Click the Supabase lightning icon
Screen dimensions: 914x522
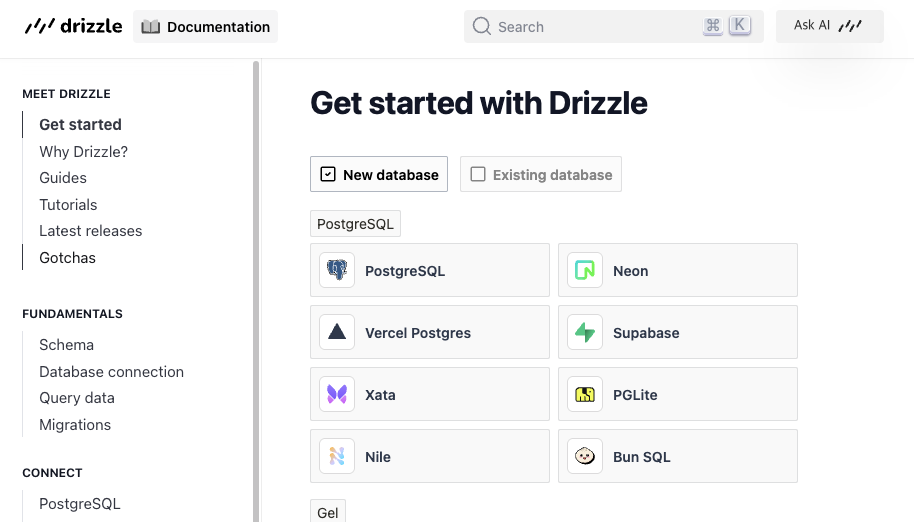point(585,332)
